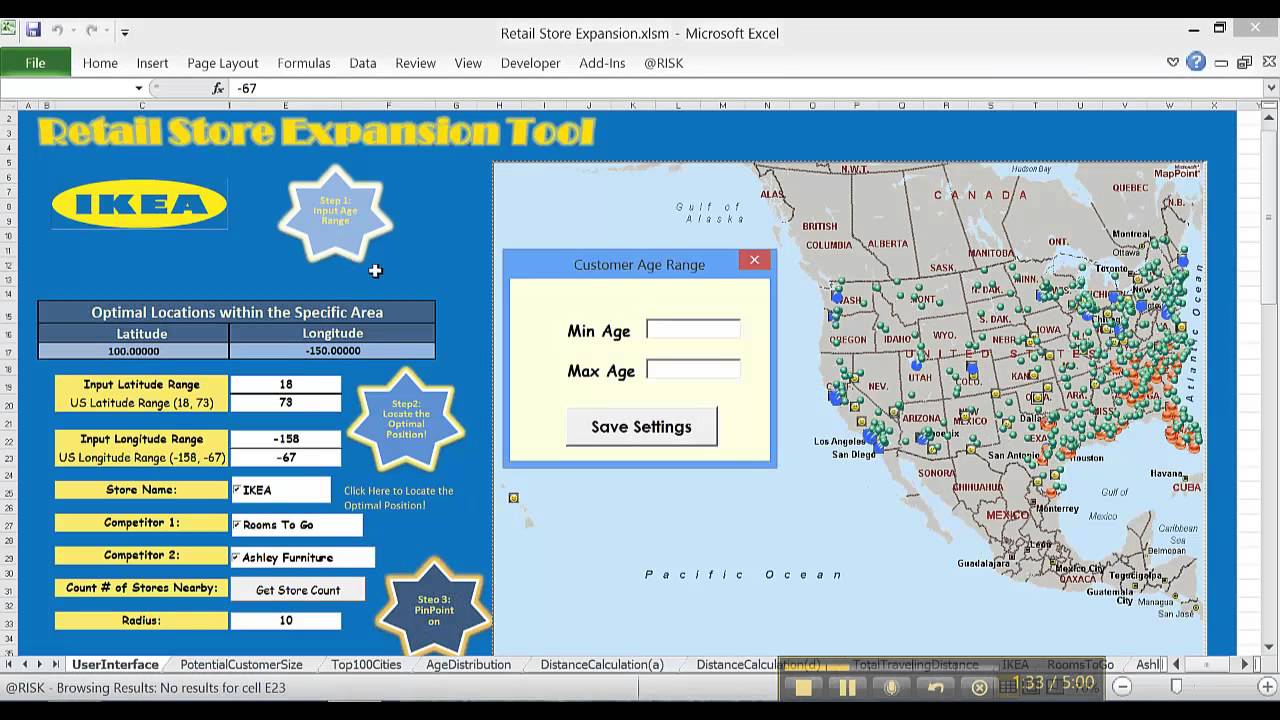The width and height of the screenshot is (1280, 720).
Task: Restore down the workbook window
Action: click(1244, 62)
